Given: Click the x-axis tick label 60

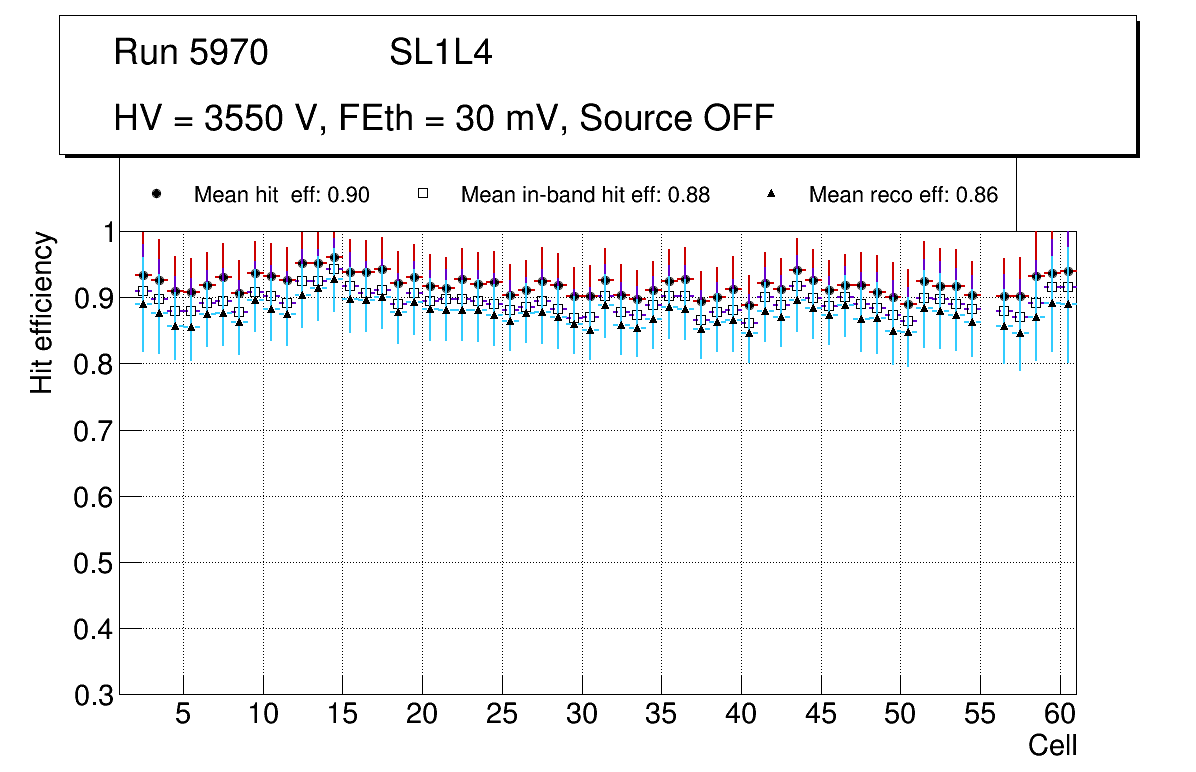Looking at the screenshot, I should pyautogui.click(x=1060, y=716).
